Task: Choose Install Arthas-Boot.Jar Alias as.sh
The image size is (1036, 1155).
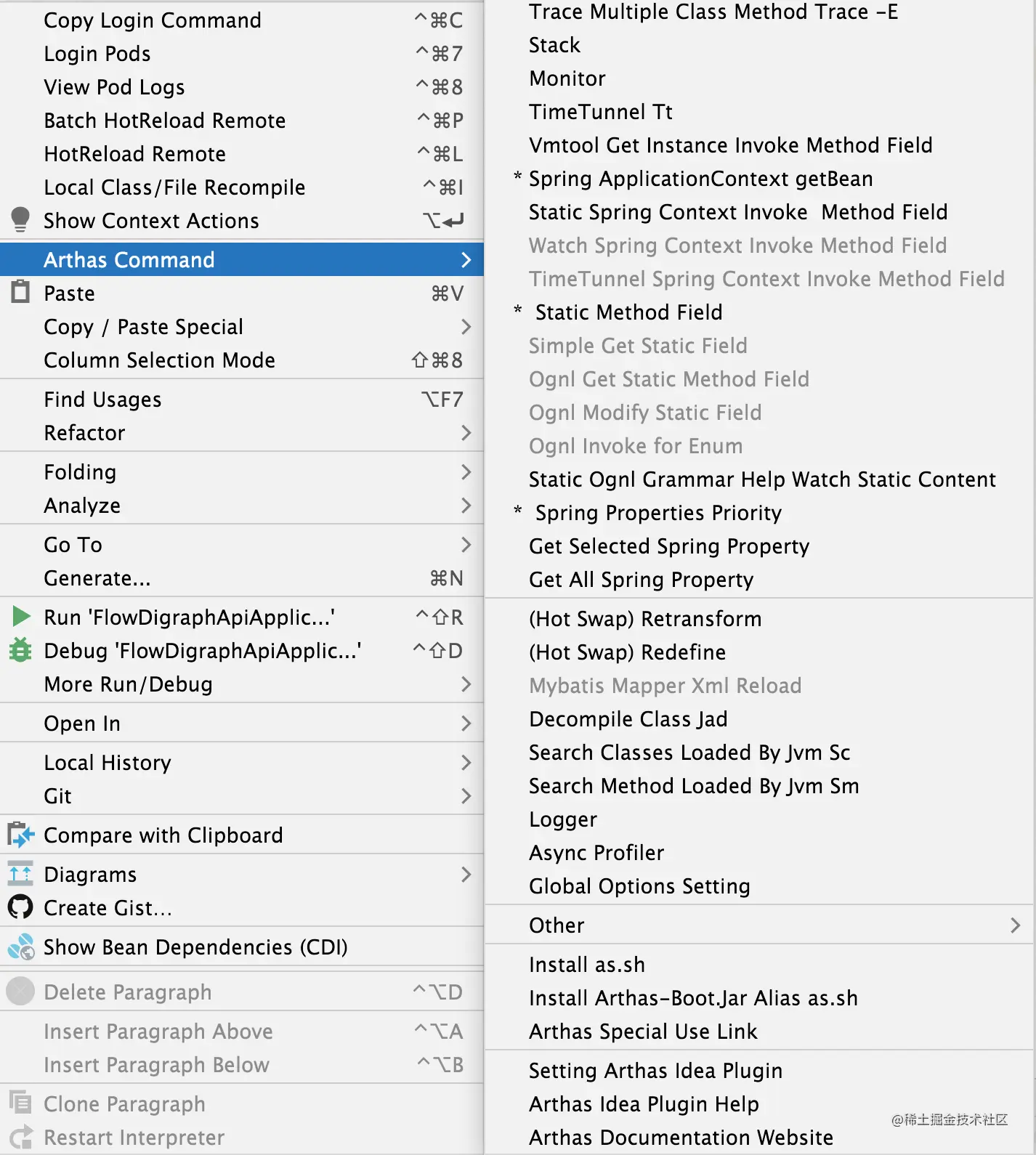Action: pyautogui.click(x=759, y=998)
